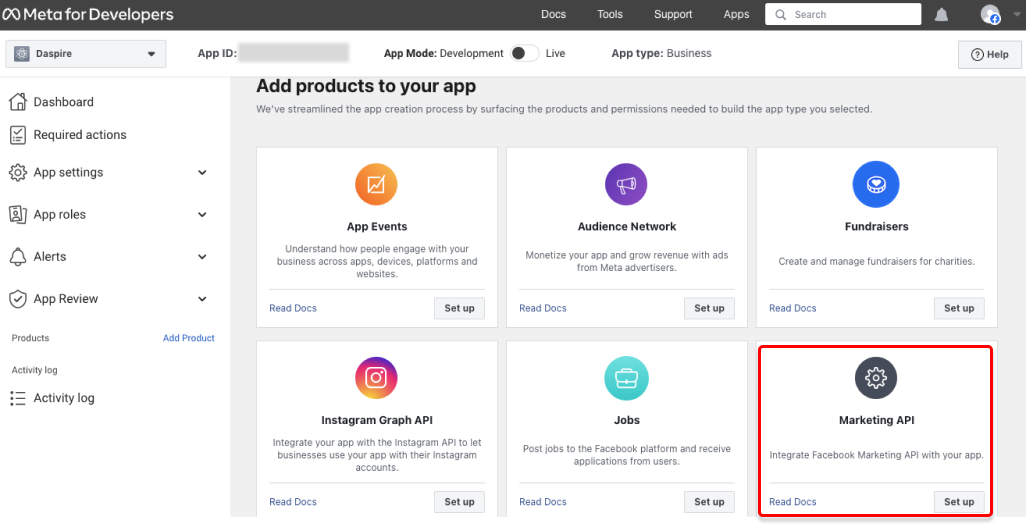Click the Marketing API card title
Viewport: 1026px width, 525px height.
click(876, 420)
